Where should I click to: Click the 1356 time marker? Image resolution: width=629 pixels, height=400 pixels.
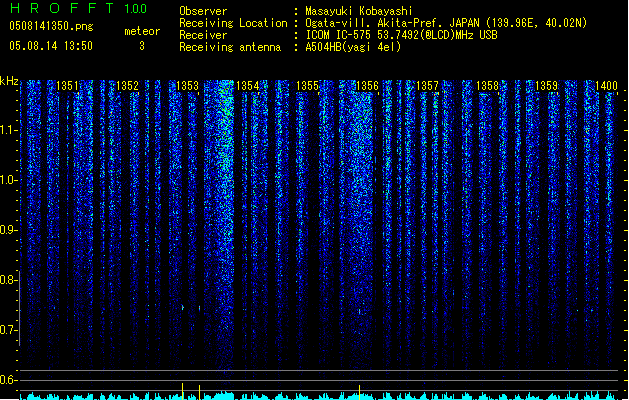[x=367, y=86]
